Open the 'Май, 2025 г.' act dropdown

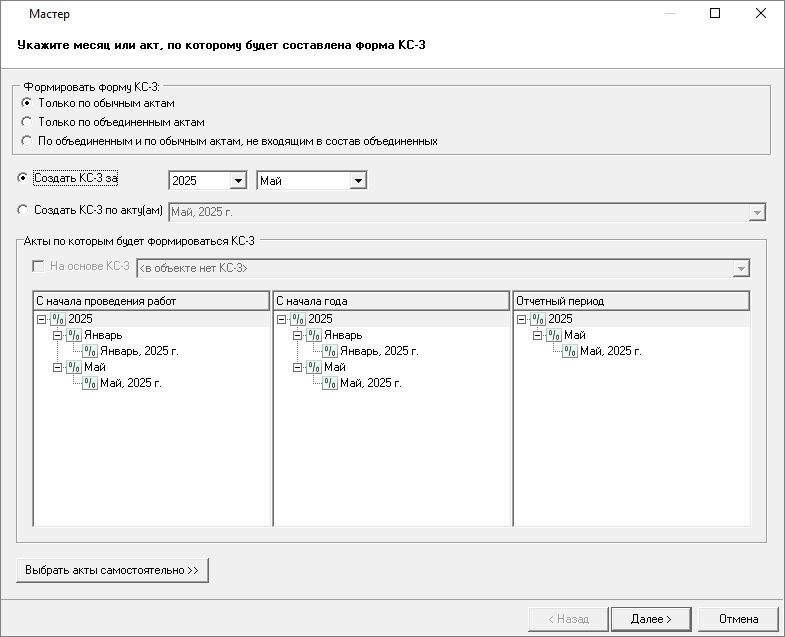coord(757,212)
